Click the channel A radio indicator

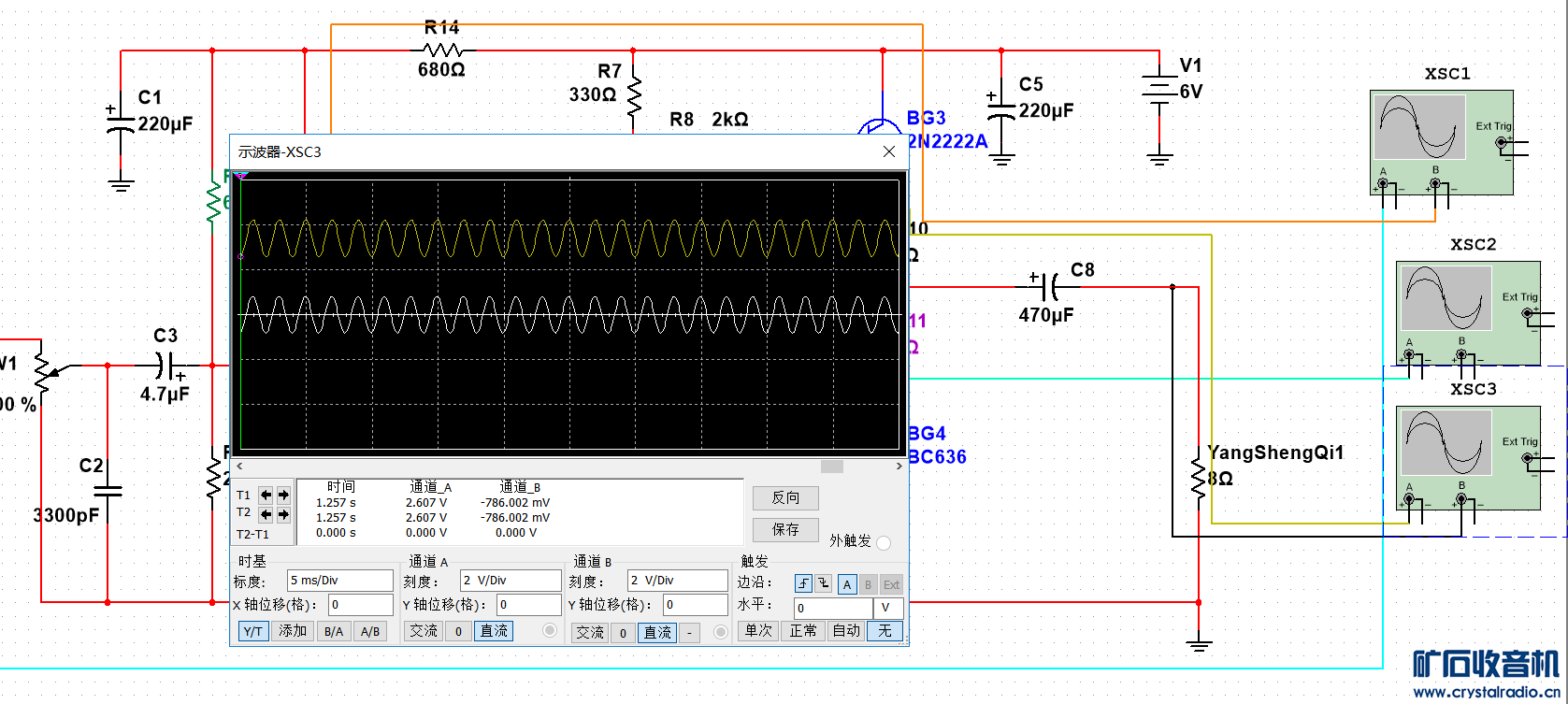550,631
